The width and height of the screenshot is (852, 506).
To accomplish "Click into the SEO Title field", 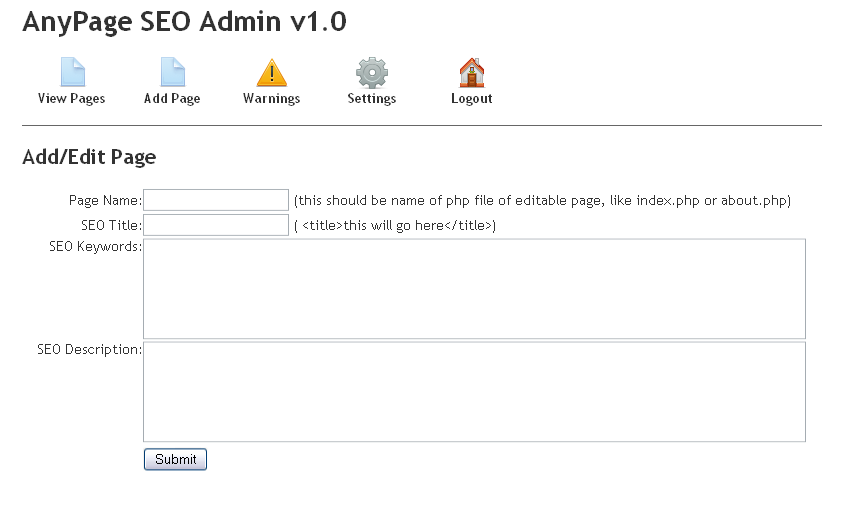I will click(x=216, y=225).
